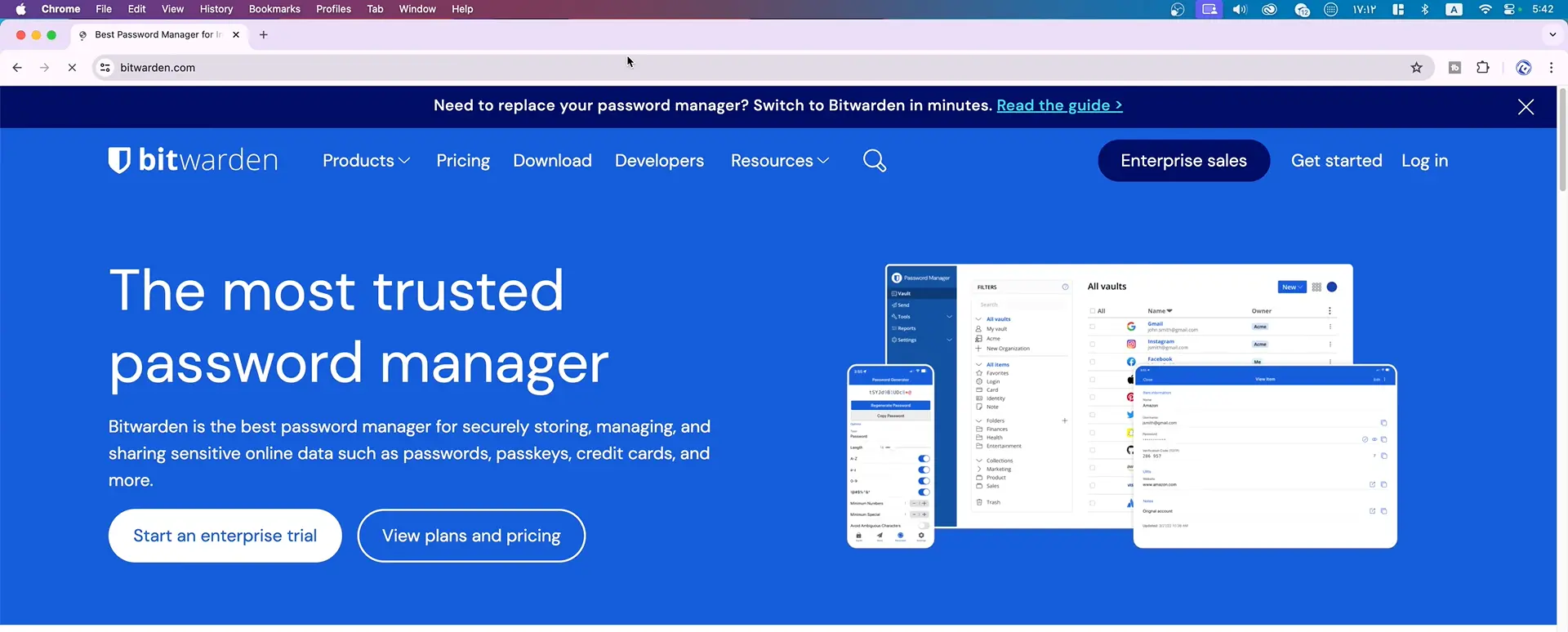Image resolution: width=1568 pixels, height=632 pixels.
Task: Open the Chrome application menu
Action: (x=60, y=9)
